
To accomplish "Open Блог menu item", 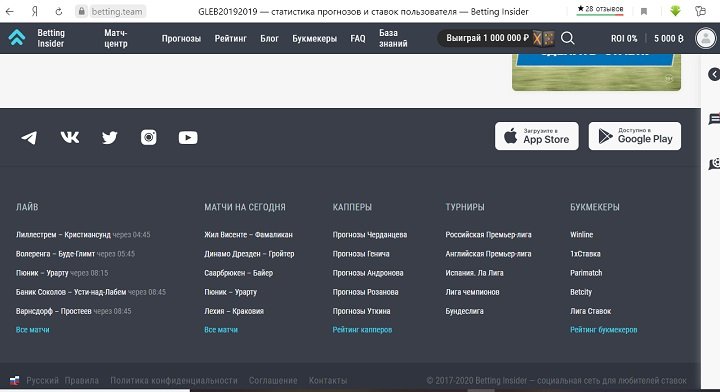I will click(270, 39).
